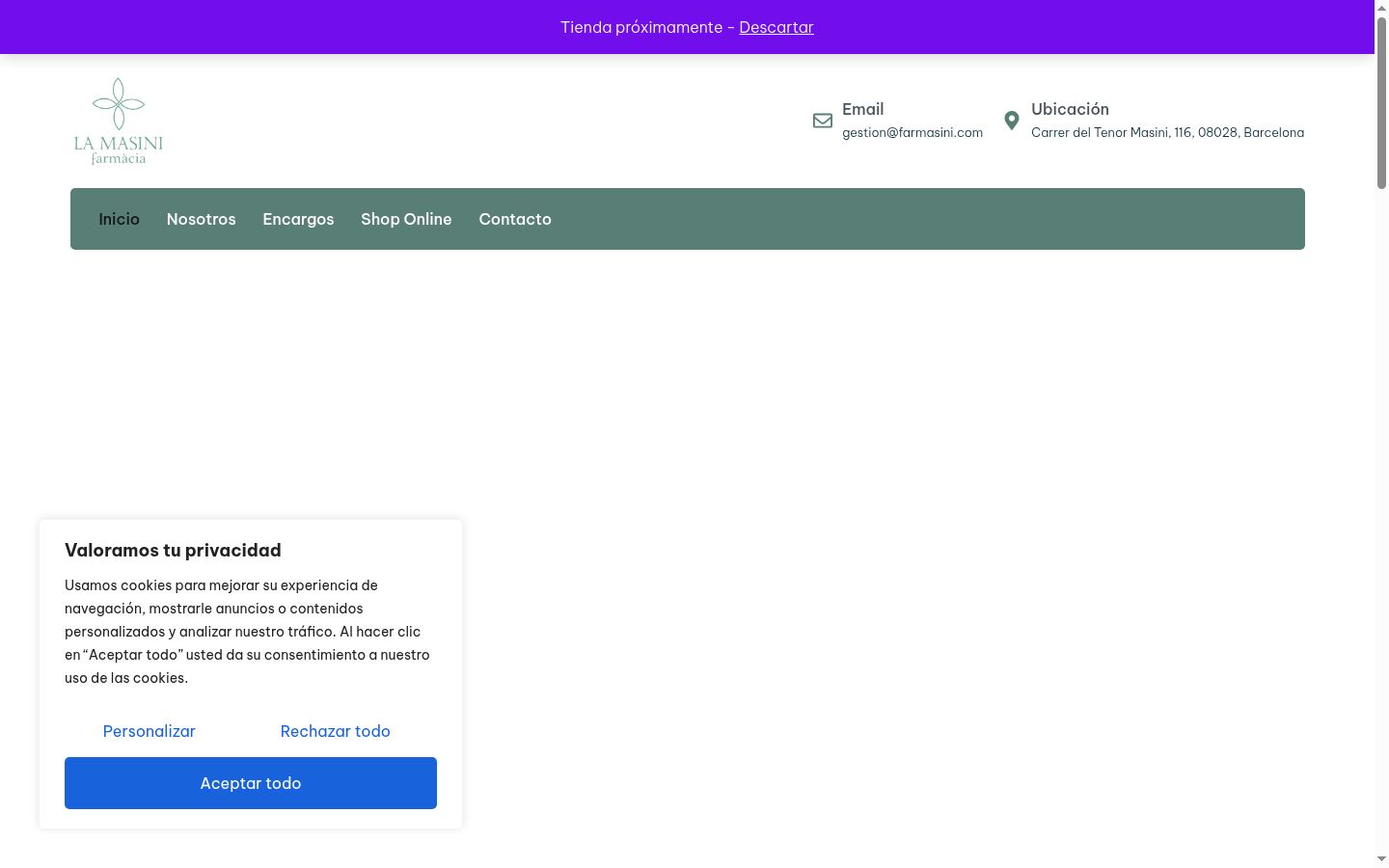Viewport: 1389px width, 868px height.
Task: Open the Contacto page
Action: point(515,219)
